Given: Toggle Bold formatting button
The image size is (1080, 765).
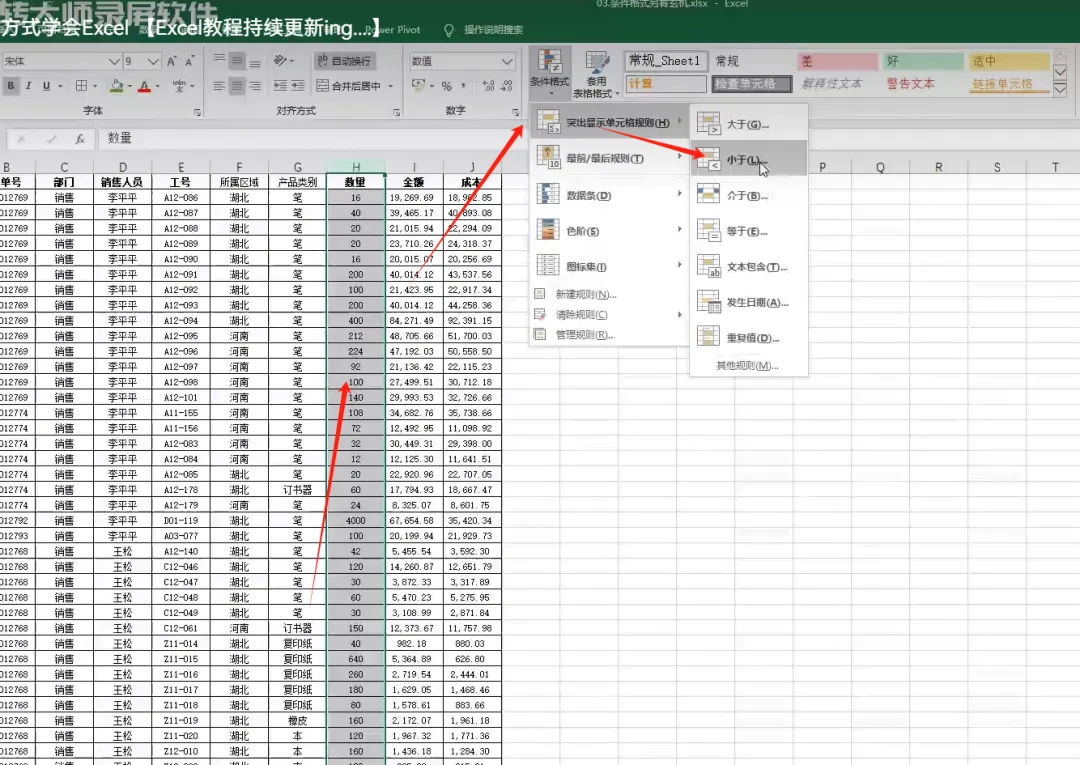Looking at the screenshot, I should pyautogui.click(x=11, y=86).
